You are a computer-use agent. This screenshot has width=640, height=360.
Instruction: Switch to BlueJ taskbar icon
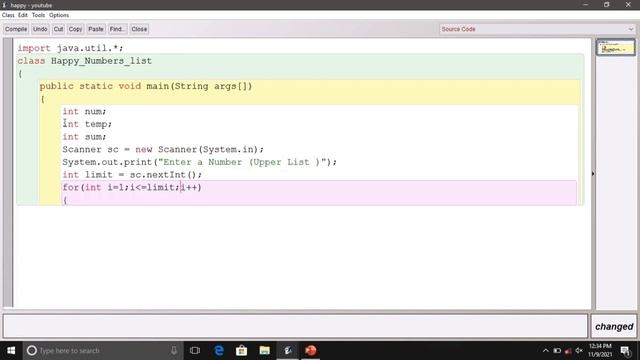[288, 351]
